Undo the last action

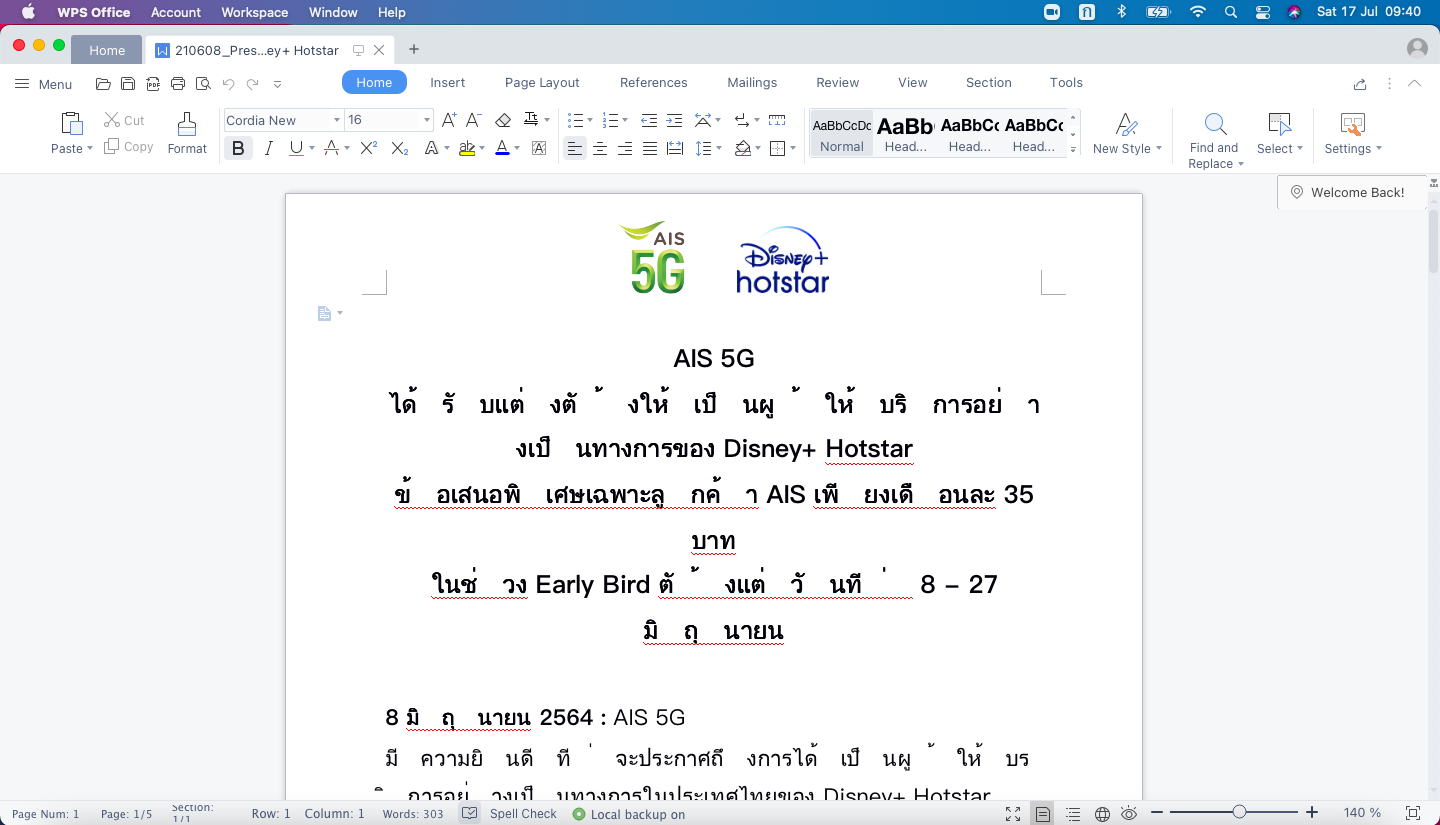click(228, 84)
